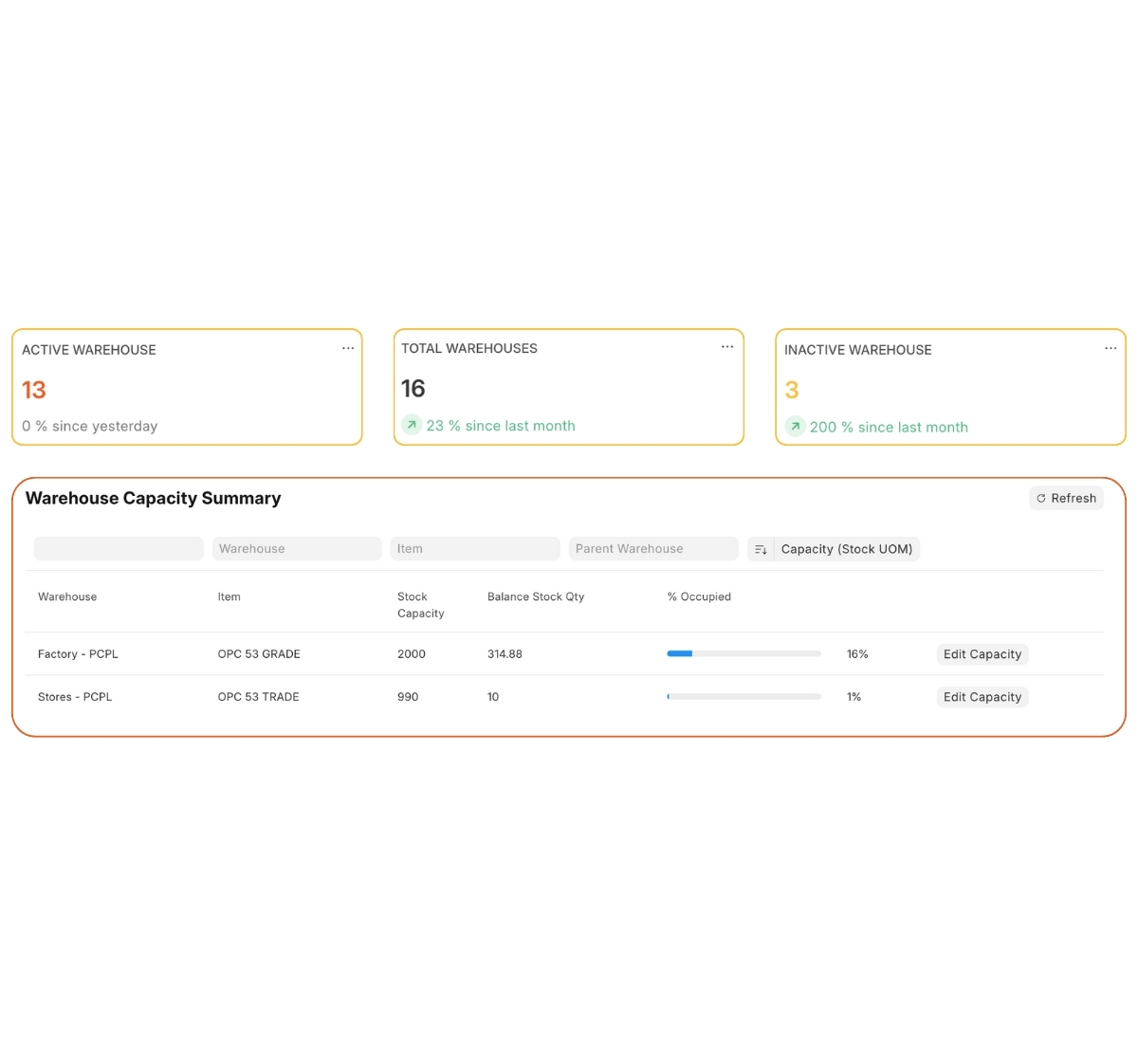Viewport: 1138px width, 1064px height.
Task: Click the Warehouse filter field
Action: (x=297, y=549)
